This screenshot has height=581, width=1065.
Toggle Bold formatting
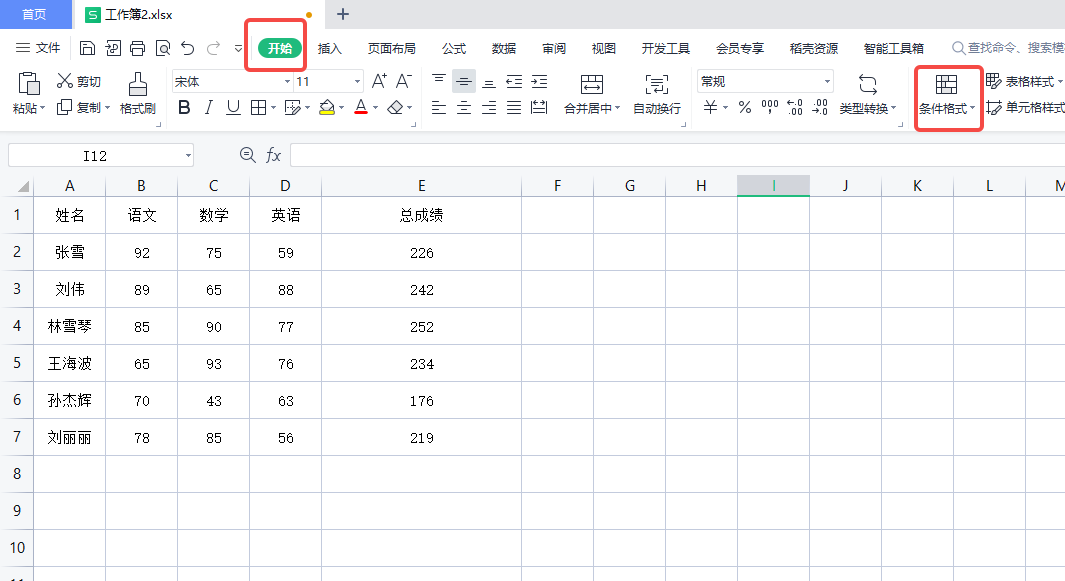[184, 108]
